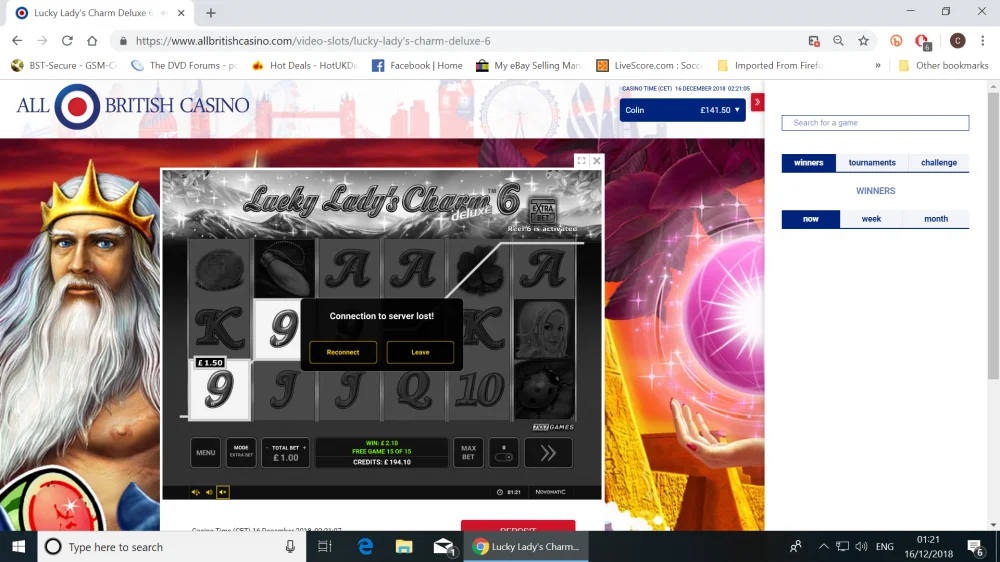Show more bookmarks with double chevron
This screenshot has height=562, width=1000.
[x=878, y=65]
